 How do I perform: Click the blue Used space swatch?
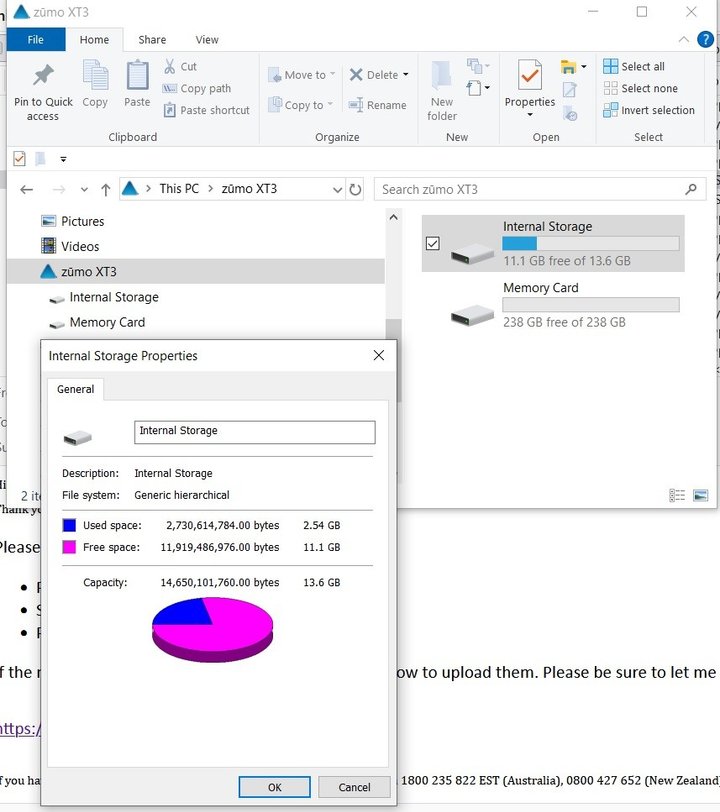[x=69, y=525]
